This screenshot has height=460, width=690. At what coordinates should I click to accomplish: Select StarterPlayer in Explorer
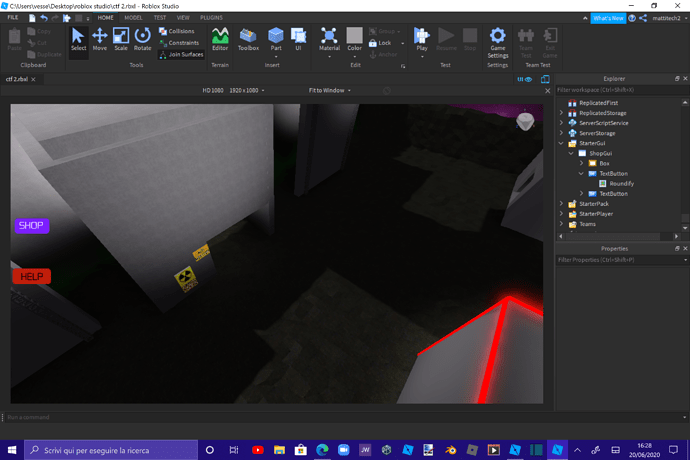coord(596,214)
